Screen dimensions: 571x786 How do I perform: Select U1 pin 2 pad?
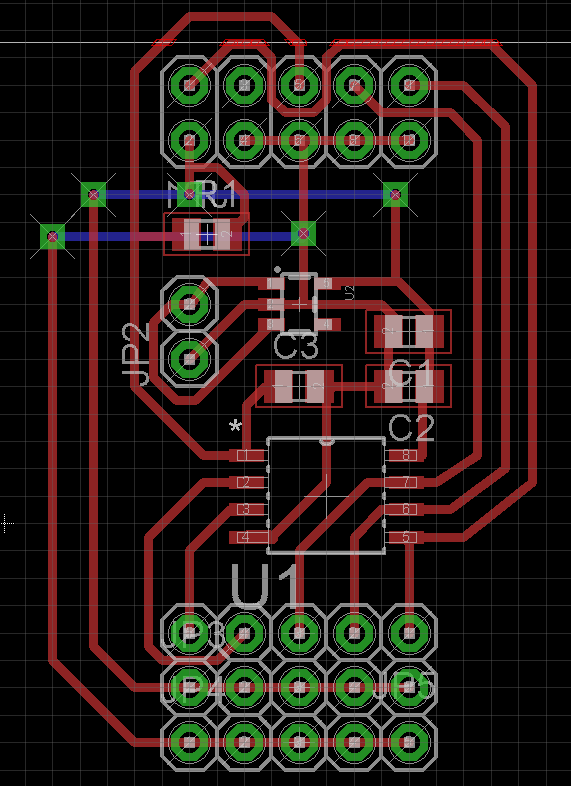pos(247,483)
